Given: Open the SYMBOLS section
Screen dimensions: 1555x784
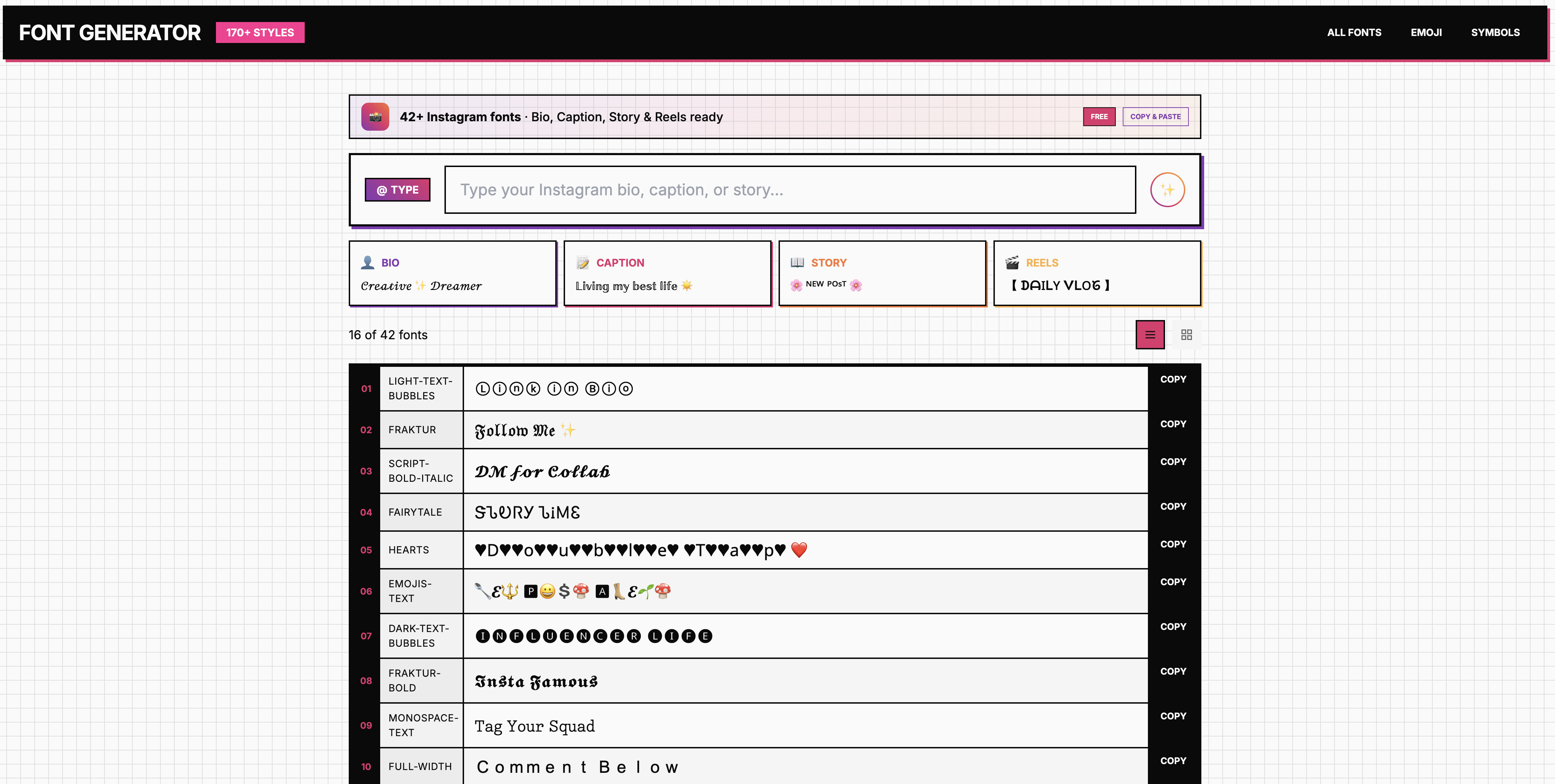Looking at the screenshot, I should [1495, 32].
